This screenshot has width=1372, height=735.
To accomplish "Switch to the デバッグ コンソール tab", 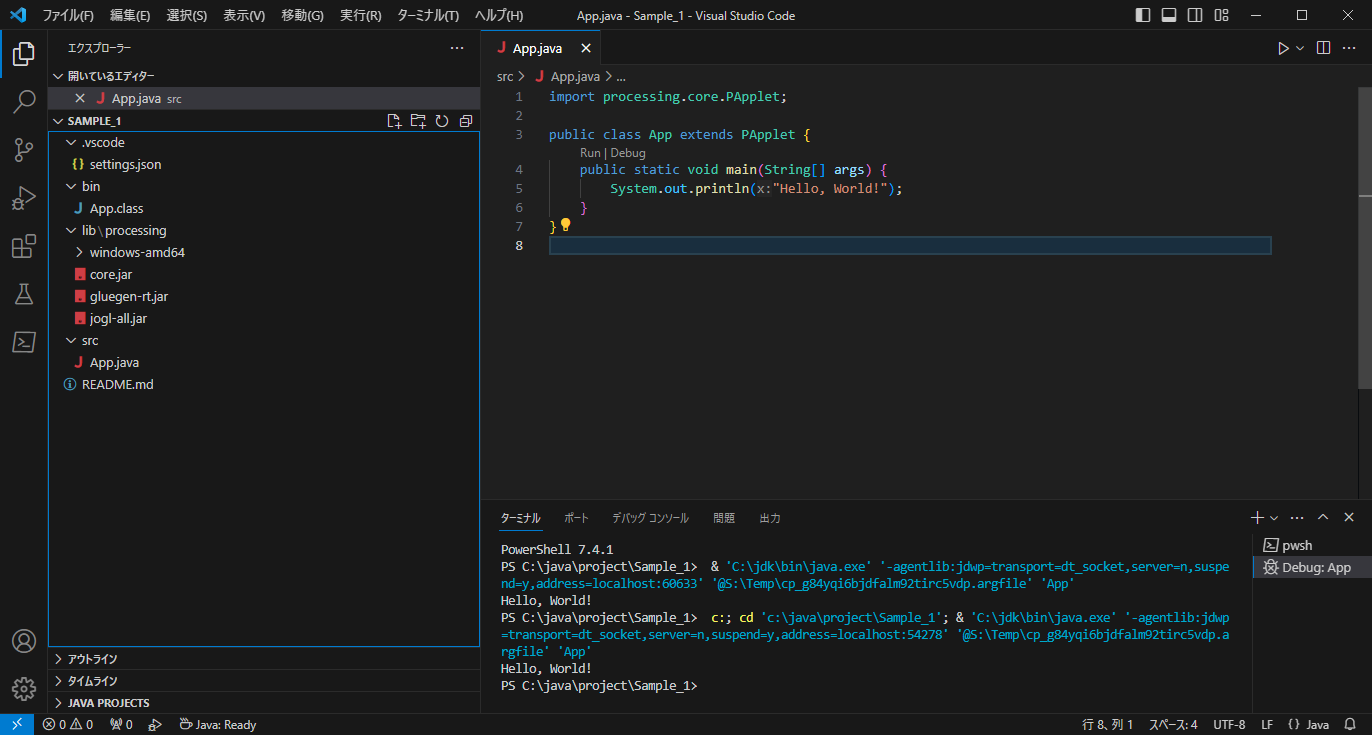I will pos(650,518).
